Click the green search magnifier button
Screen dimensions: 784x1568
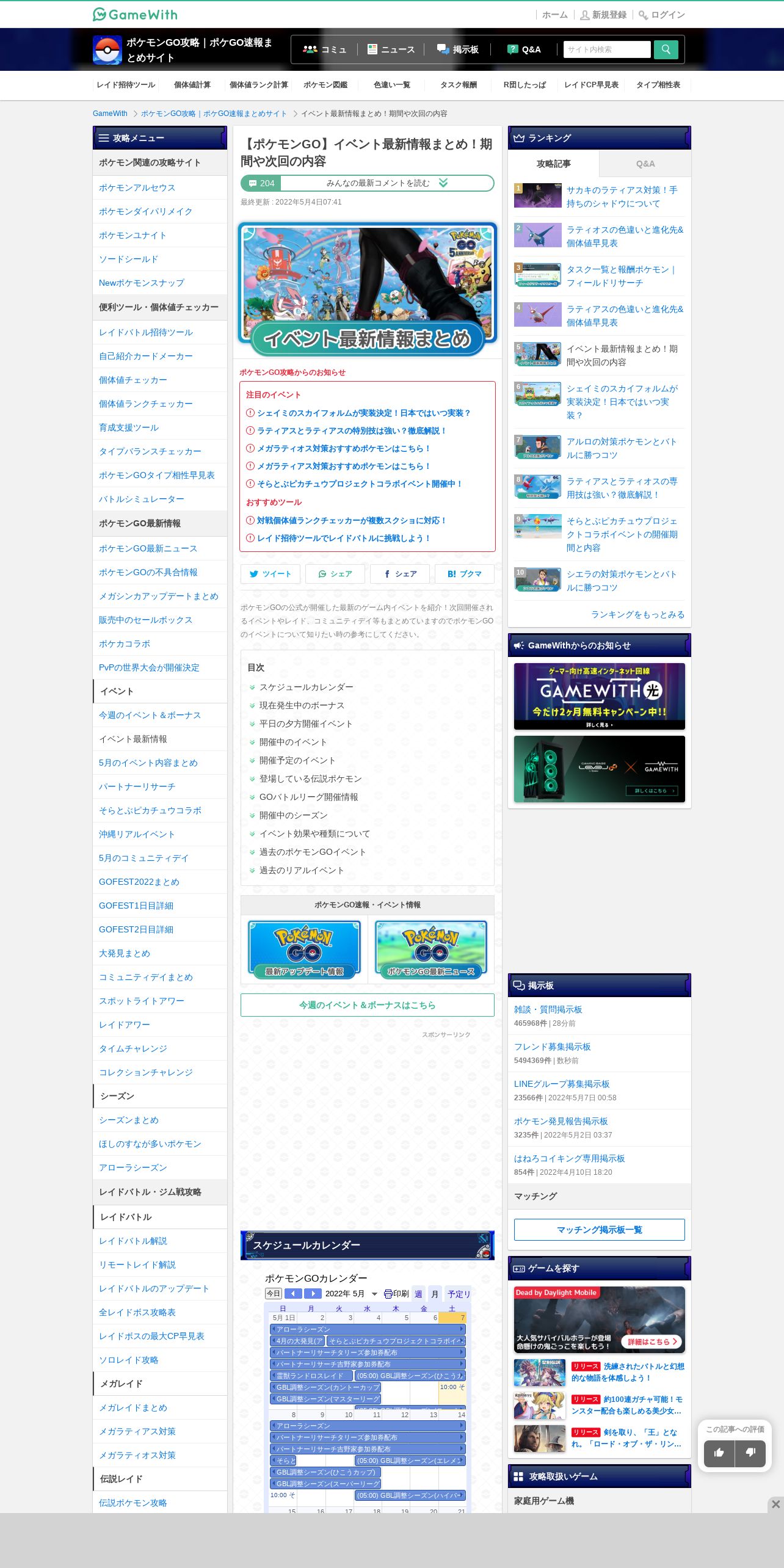(x=666, y=49)
